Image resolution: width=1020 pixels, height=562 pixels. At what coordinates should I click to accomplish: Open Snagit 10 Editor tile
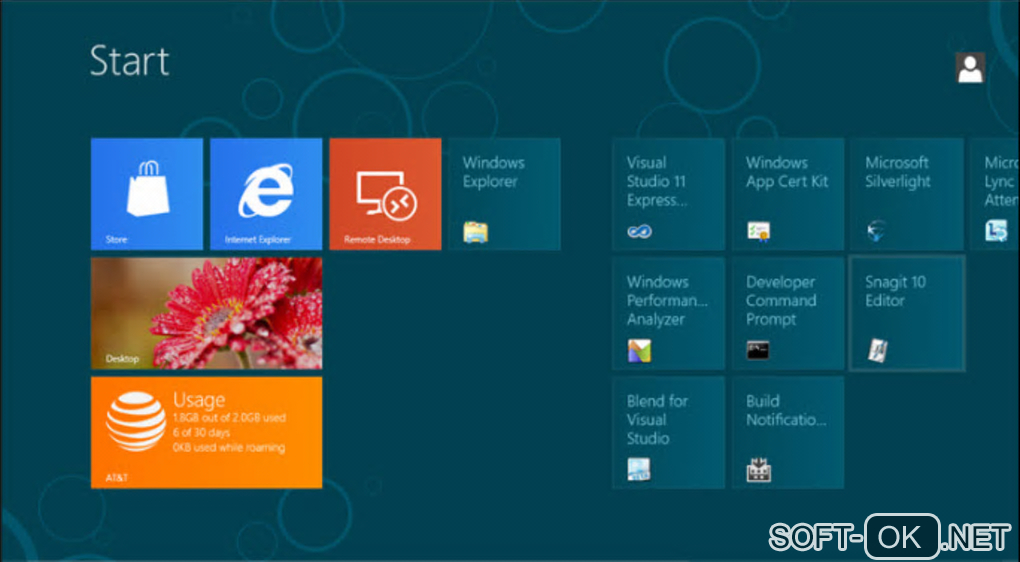907,314
